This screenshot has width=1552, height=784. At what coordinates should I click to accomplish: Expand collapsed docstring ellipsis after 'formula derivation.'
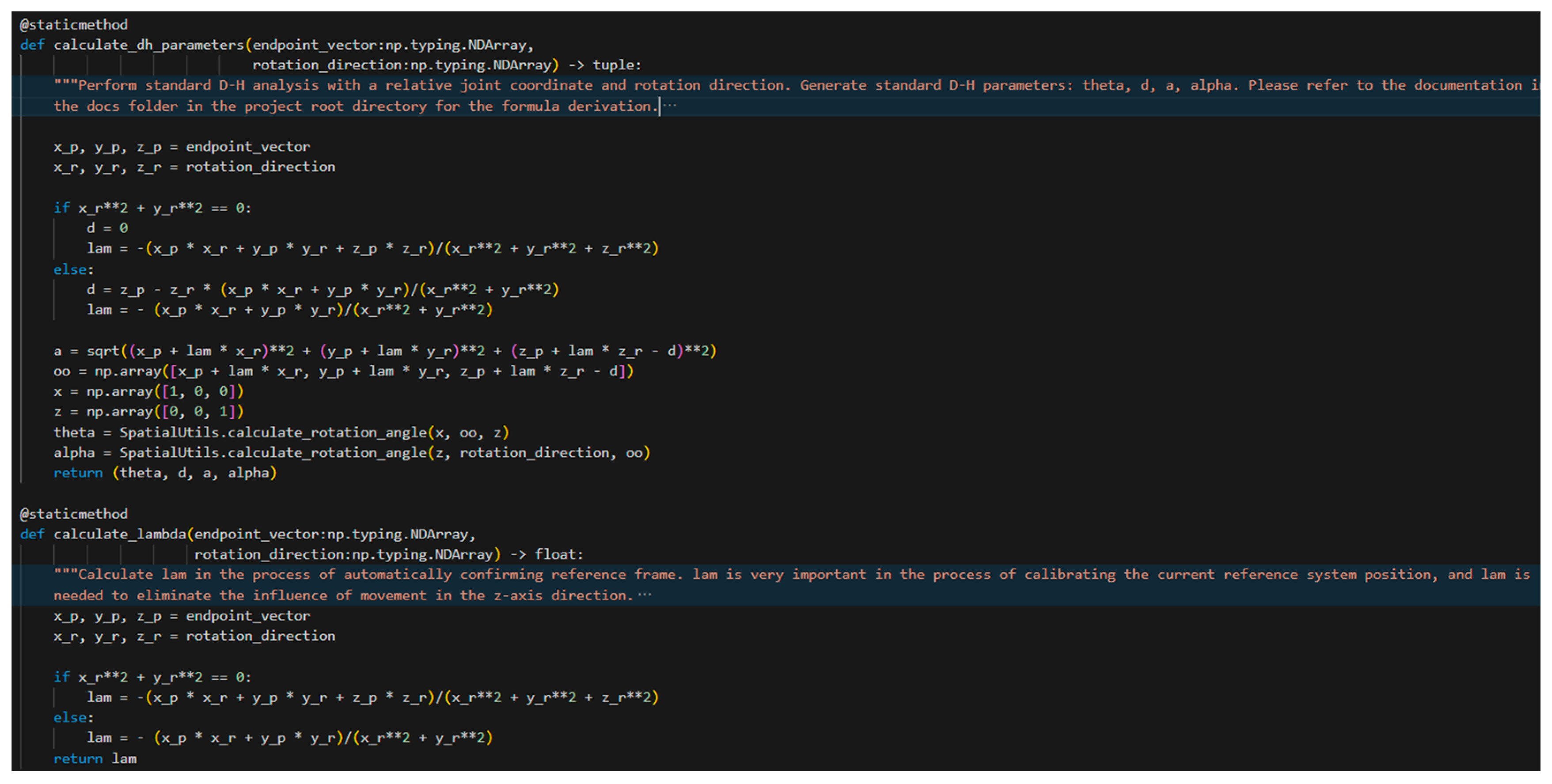pyautogui.click(x=671, y=106)
